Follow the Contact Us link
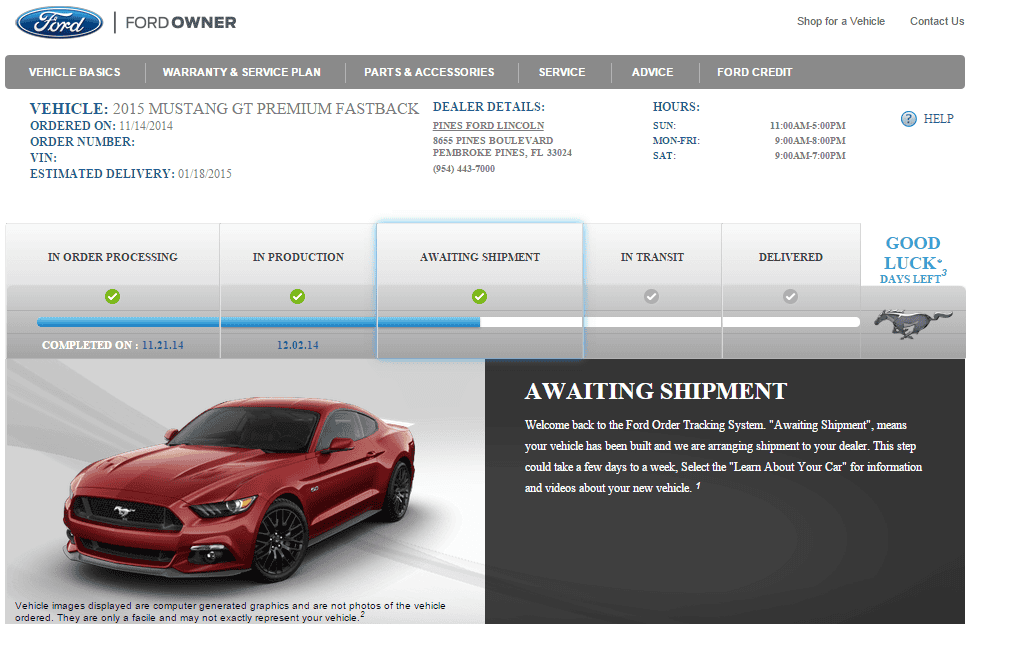Screen dimensions: 1010x654 click(937, 21)
